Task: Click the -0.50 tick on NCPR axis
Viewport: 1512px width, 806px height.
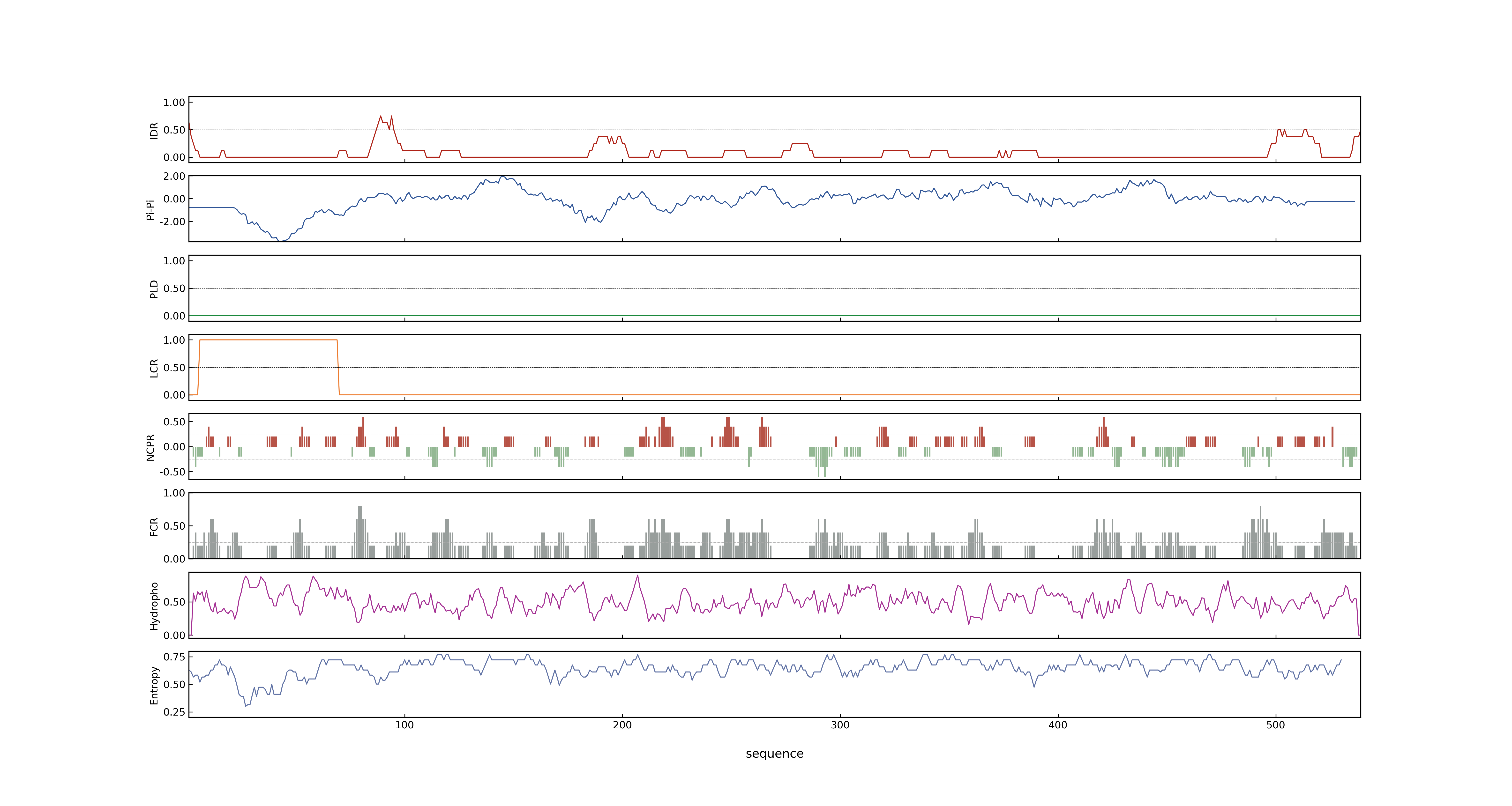Action: click(172, 472)
